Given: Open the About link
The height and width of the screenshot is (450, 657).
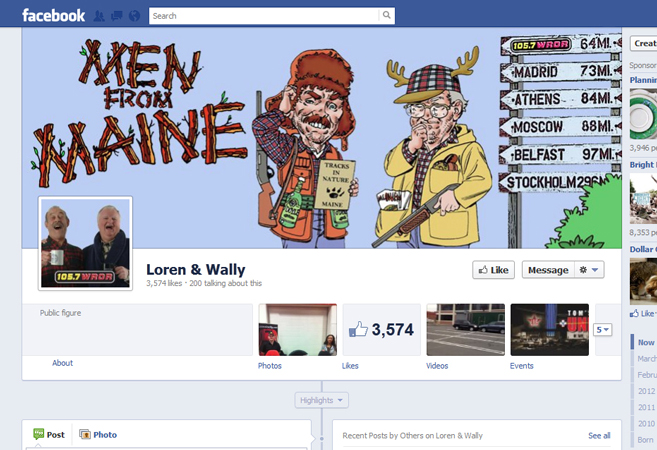Looking at the screenshot, I should [x=62, y=363].
